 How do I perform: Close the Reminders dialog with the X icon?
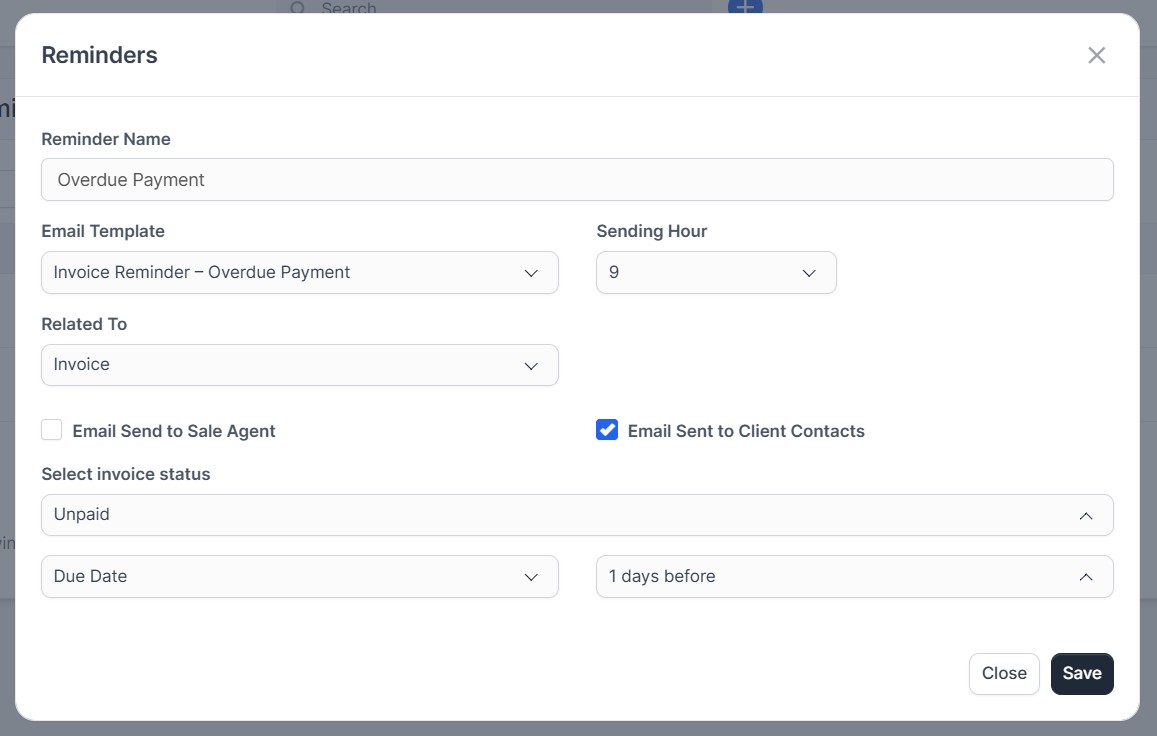[x=1096, y=55]
